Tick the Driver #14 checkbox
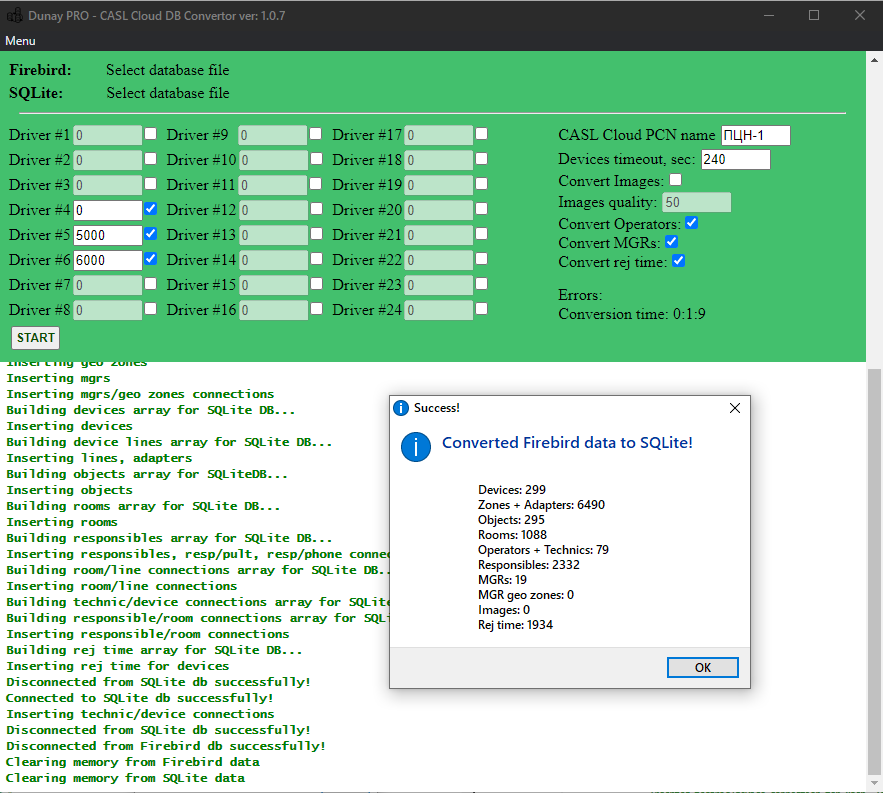This screenshot has width=884, height=793. coord(316,259)
